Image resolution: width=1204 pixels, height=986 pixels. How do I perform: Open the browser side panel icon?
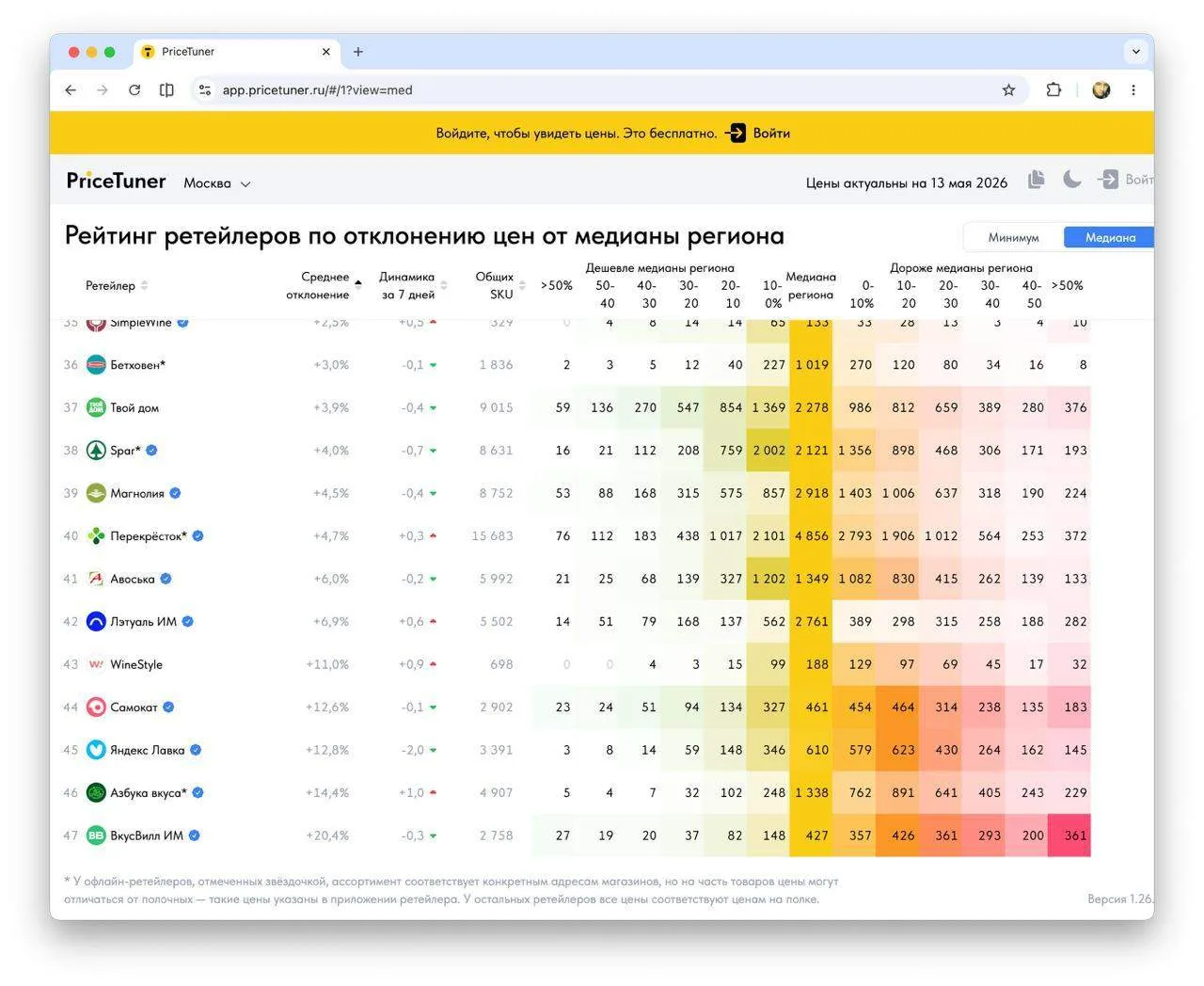click(166, 90)
